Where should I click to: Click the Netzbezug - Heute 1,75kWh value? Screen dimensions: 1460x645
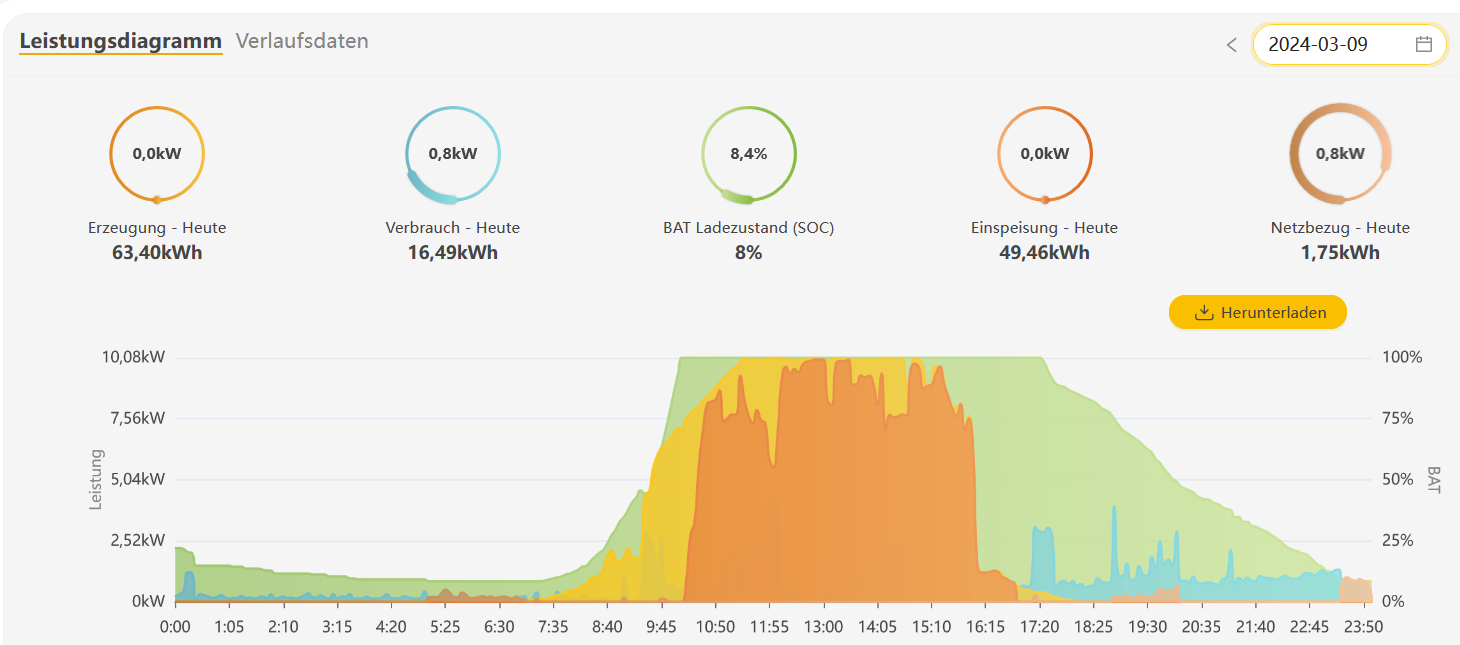coord(1340,252)
